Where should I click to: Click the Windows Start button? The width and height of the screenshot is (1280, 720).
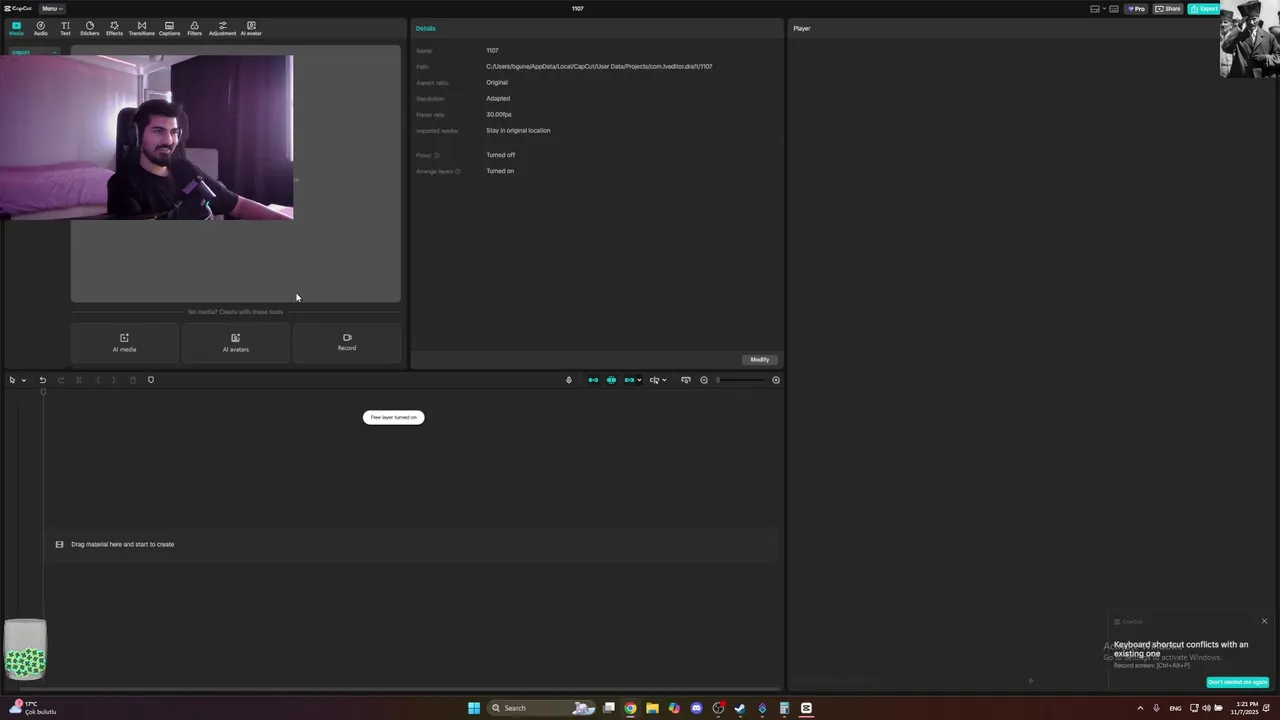(474, 708)
